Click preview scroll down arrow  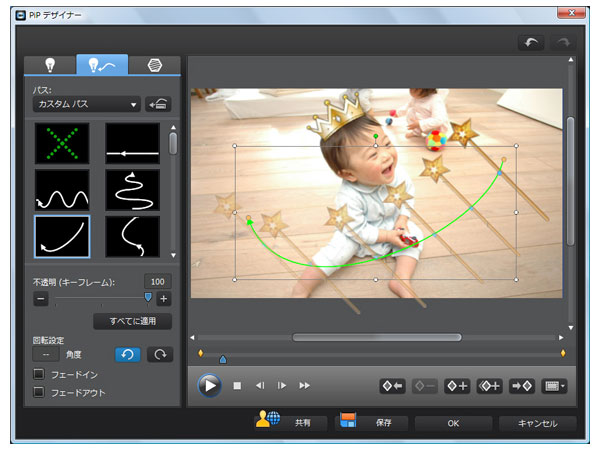point(571,328)
